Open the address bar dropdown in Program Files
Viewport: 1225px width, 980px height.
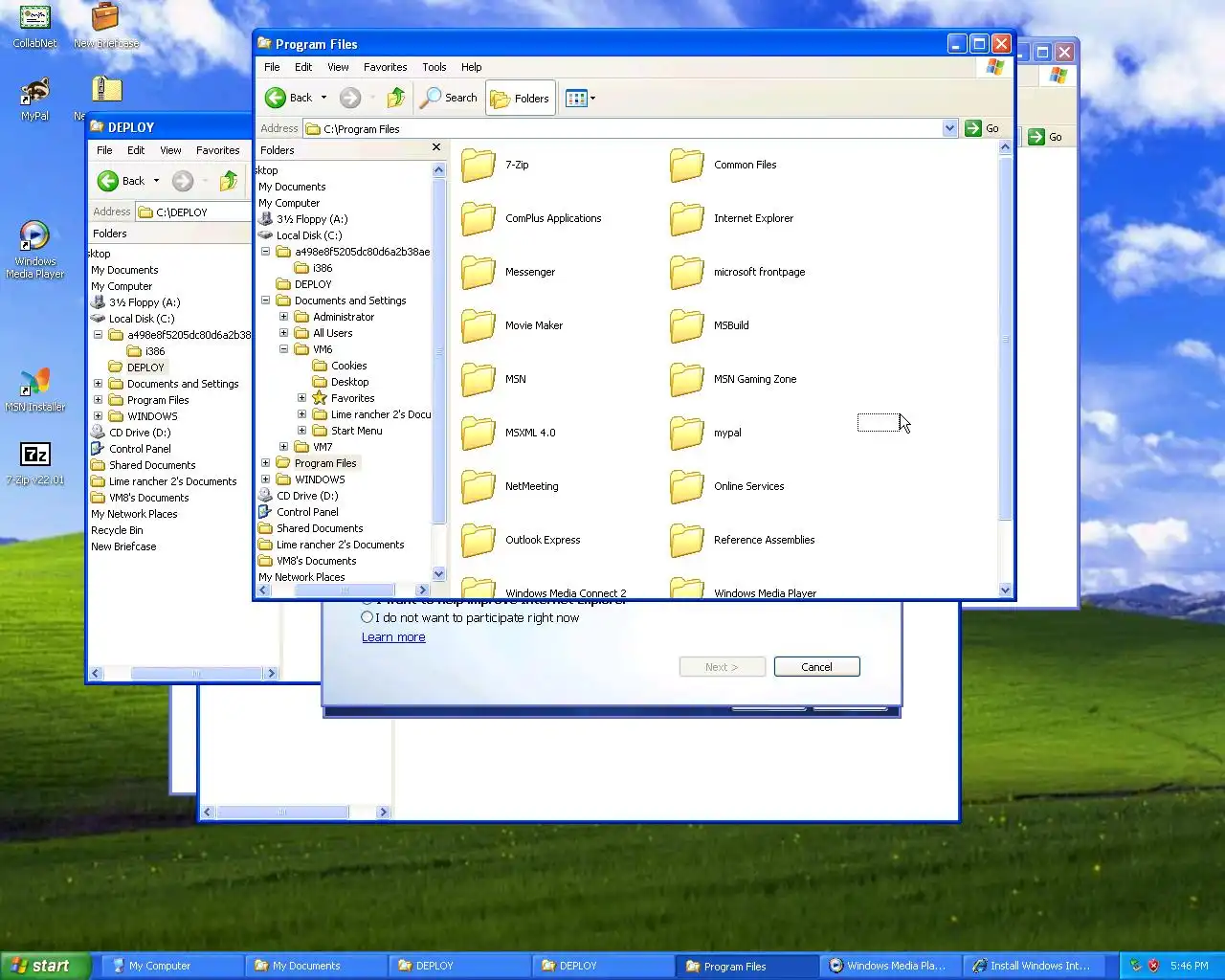949,128
